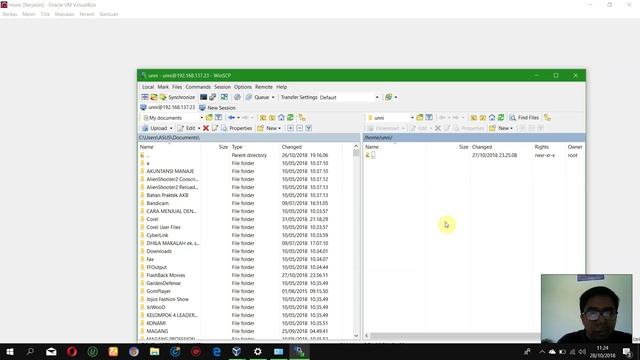Image resolution: width=640 pixels, height=360 pixels.
Task: Open the My documents drive dropdown
Action: [x=173, y=118]
